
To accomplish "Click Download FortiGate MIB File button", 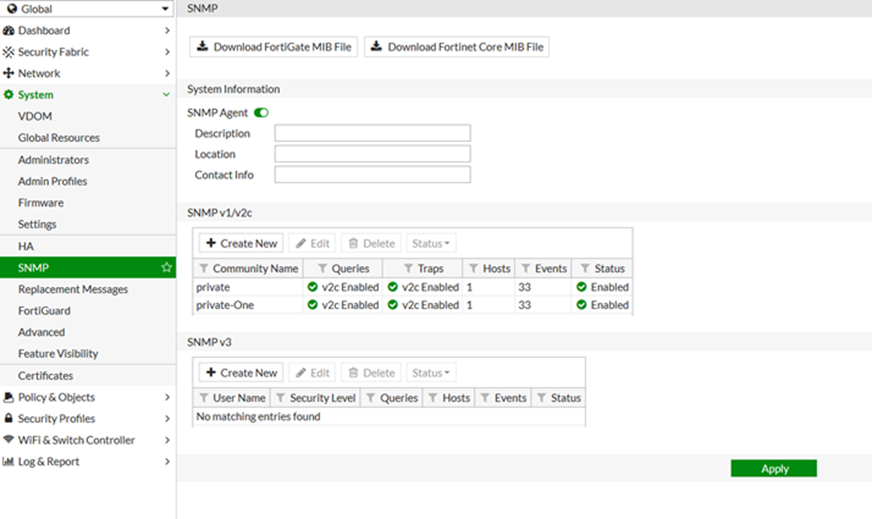I will pos(273,47).
